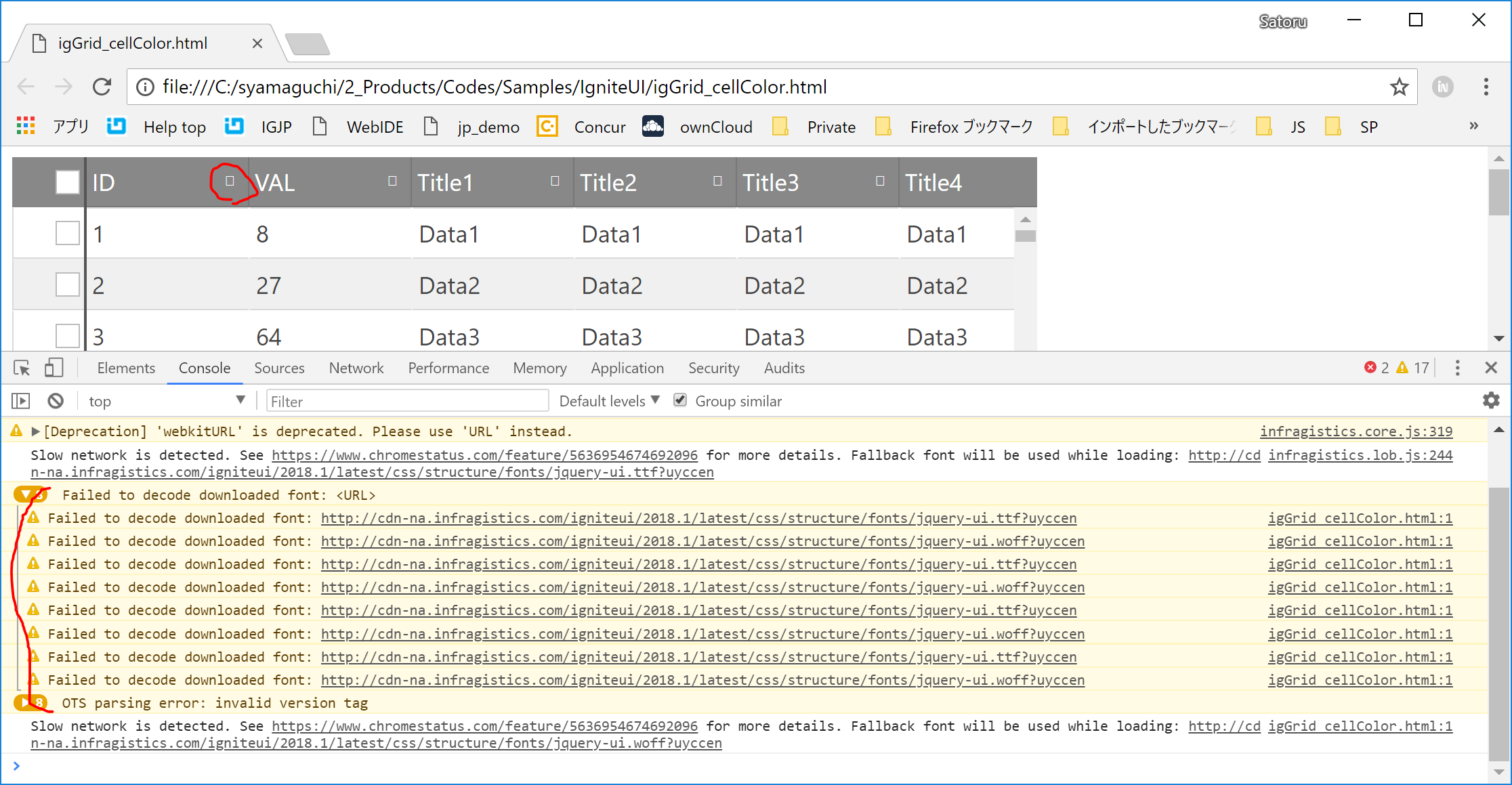1512x785 pixels.
Task: Bookmark this page with the star
Action: click(1399, 87)
